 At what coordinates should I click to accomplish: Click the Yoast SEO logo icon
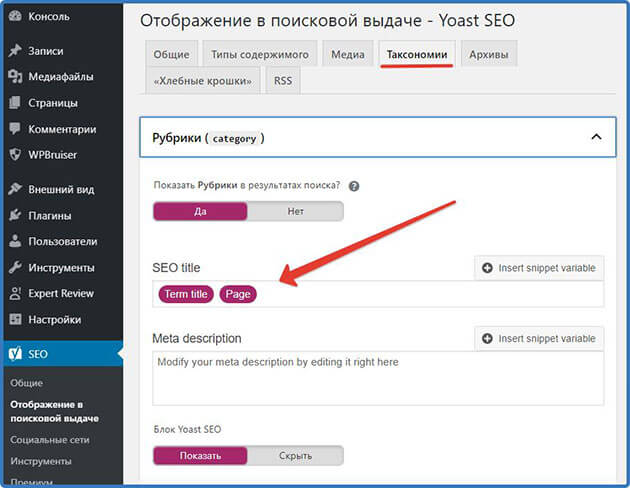(15, 354)
